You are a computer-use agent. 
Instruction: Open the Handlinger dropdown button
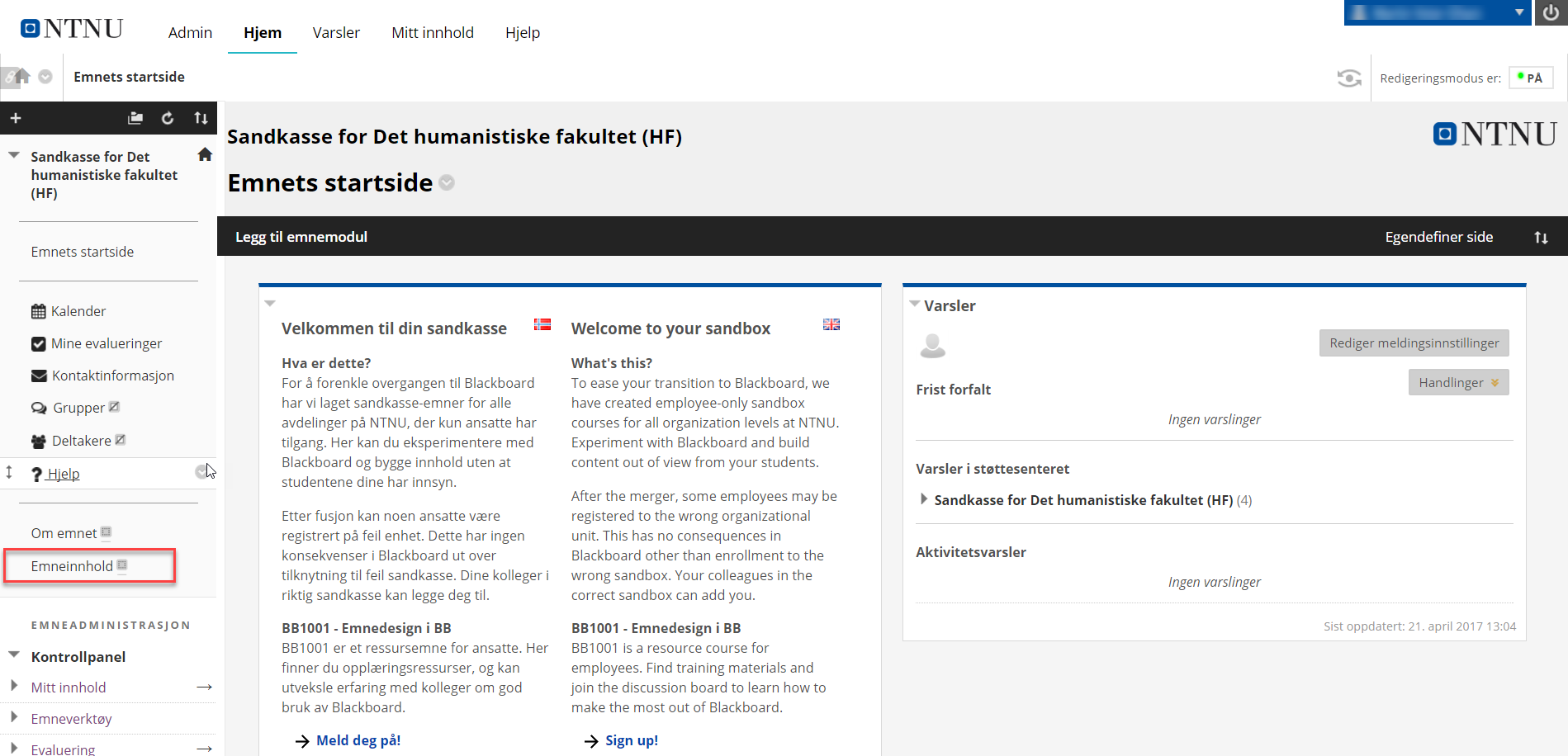coord(1458,382)
